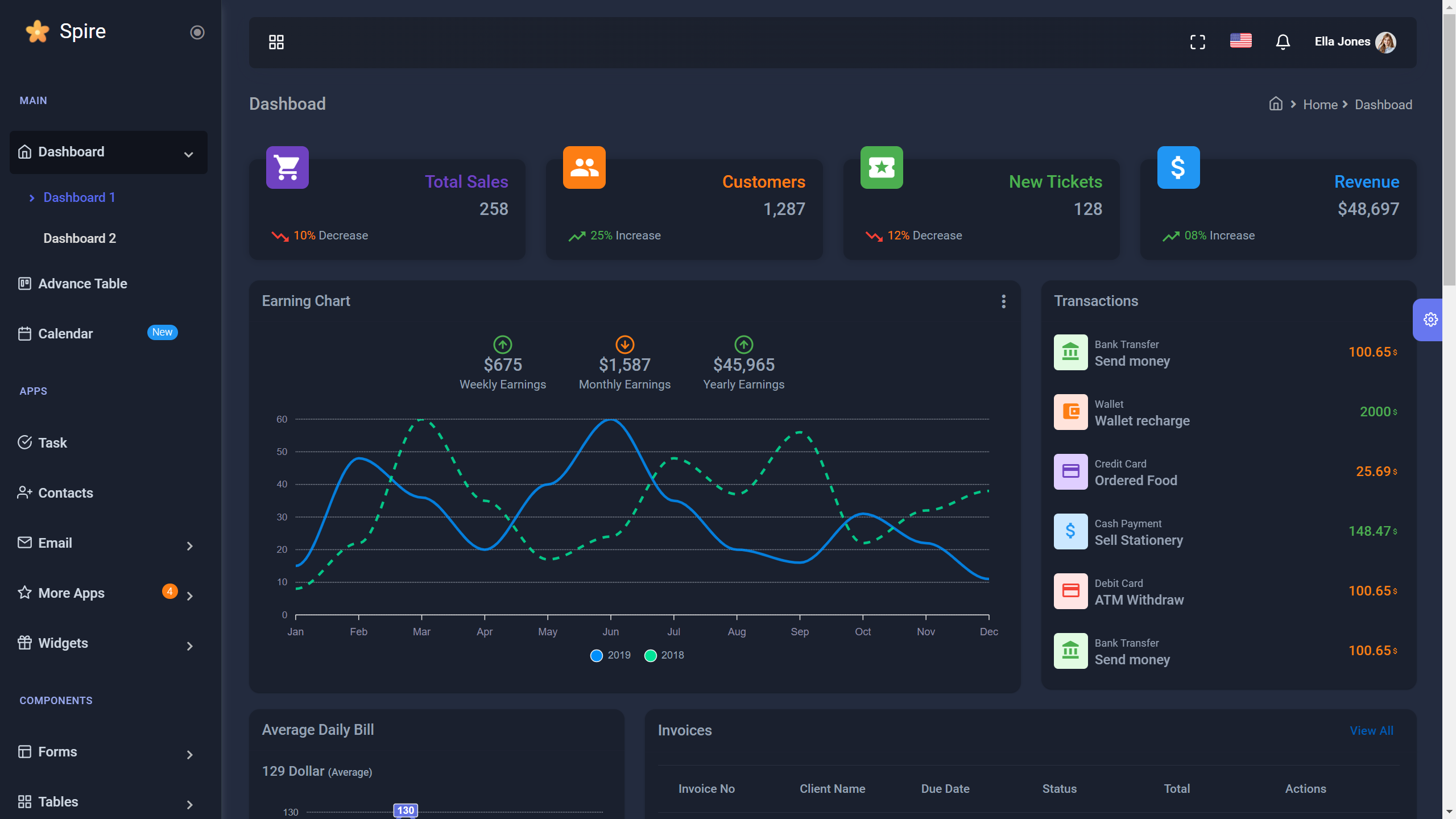This screenshot has height=819, width=1456.
Task: Open notifications via the bell icon
Action: click(1284, 42)
